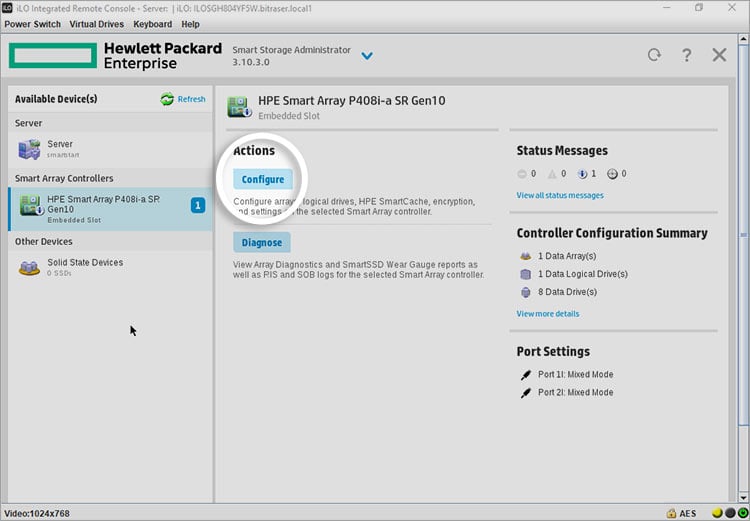
Task: Click the green Refresh icon
Action: coord(167,99)
